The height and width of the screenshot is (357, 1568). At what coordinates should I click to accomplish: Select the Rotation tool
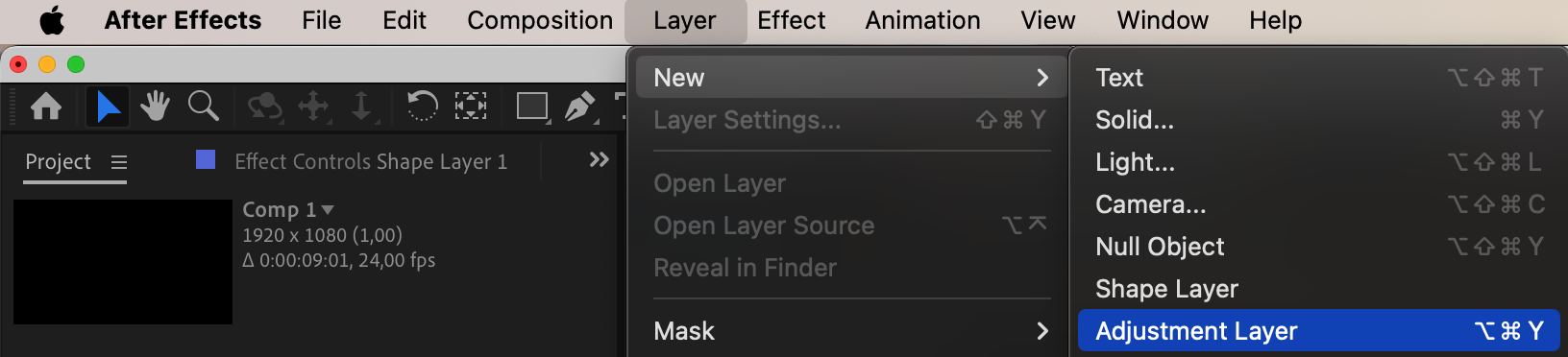point(422,106)
